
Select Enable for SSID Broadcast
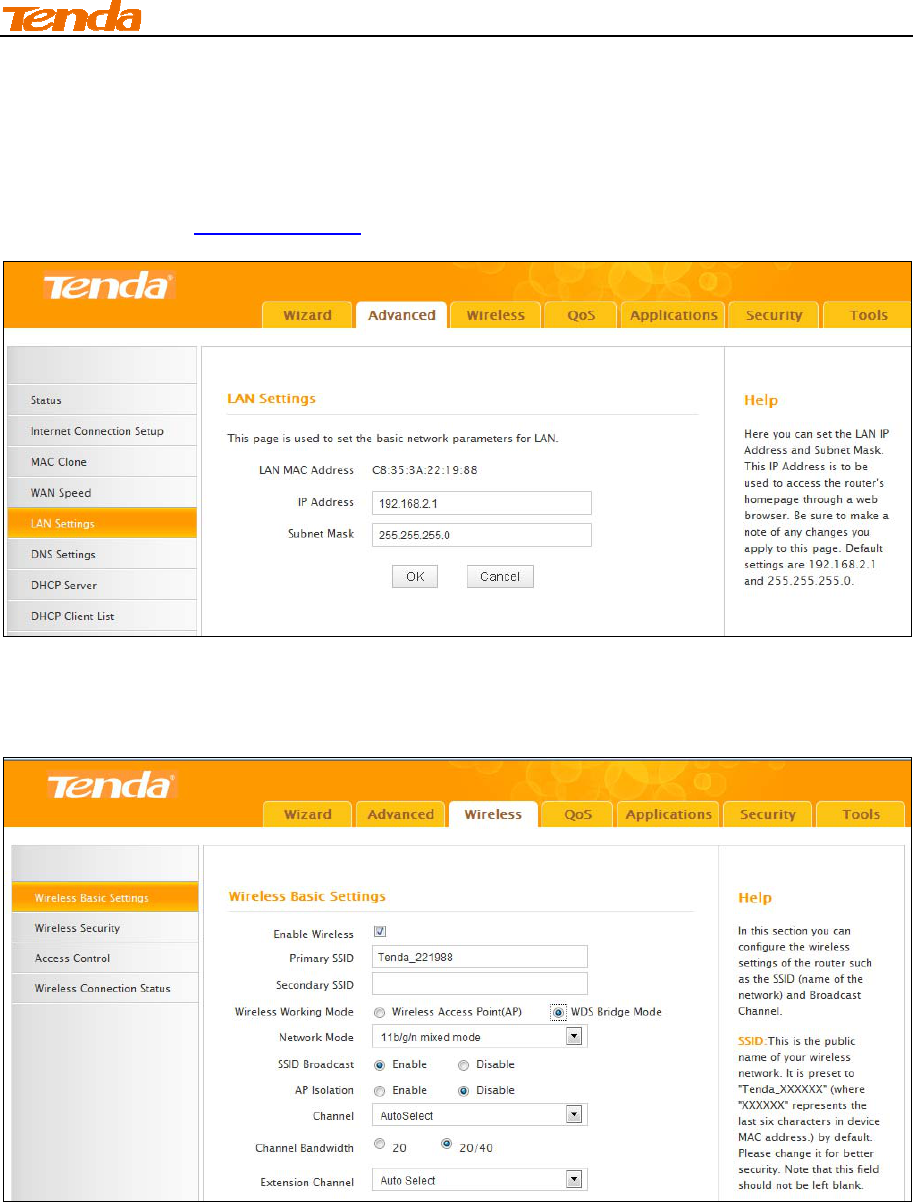(x=380, y=1065)
